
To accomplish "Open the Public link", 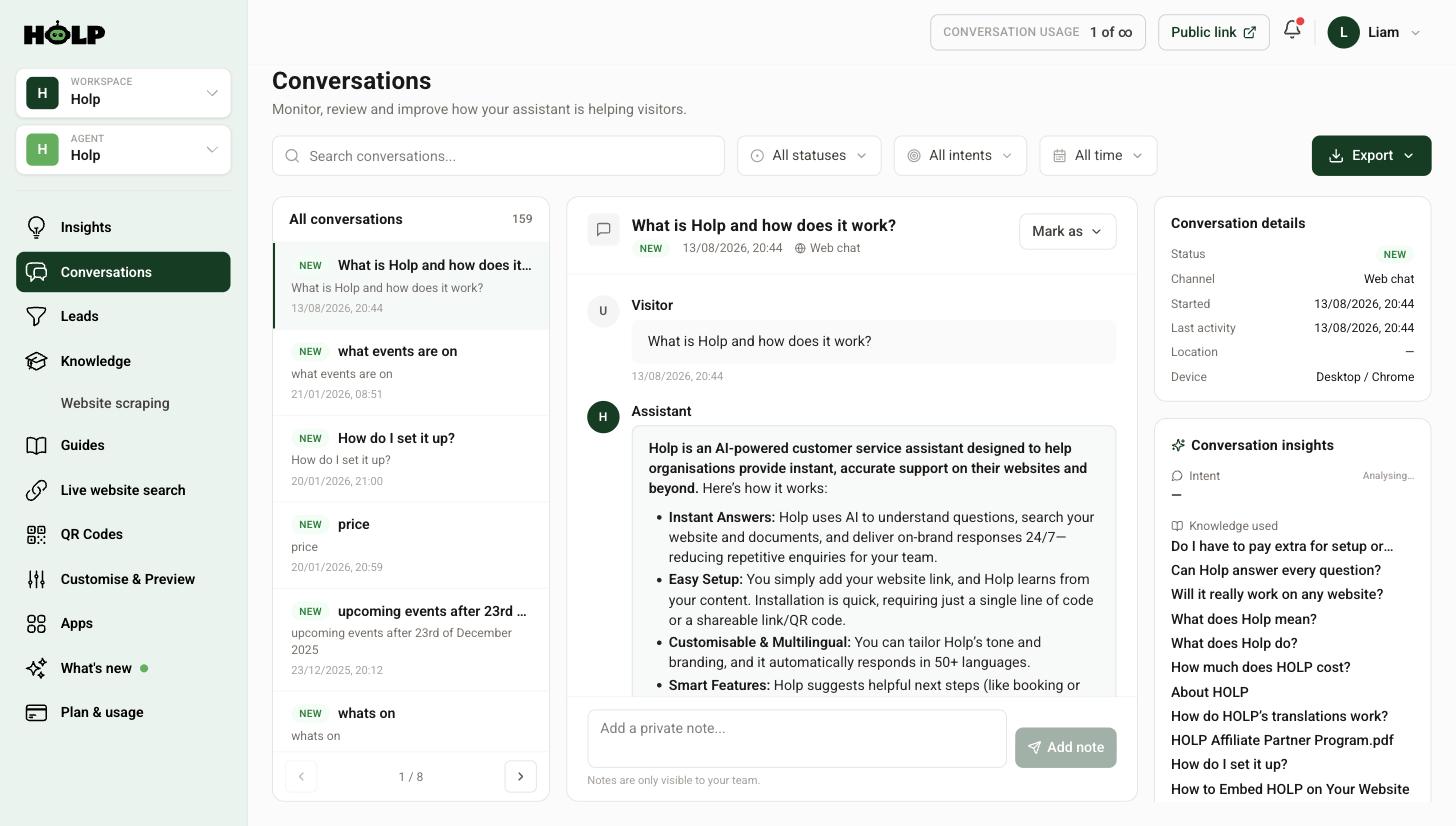I will (1213, 32).
